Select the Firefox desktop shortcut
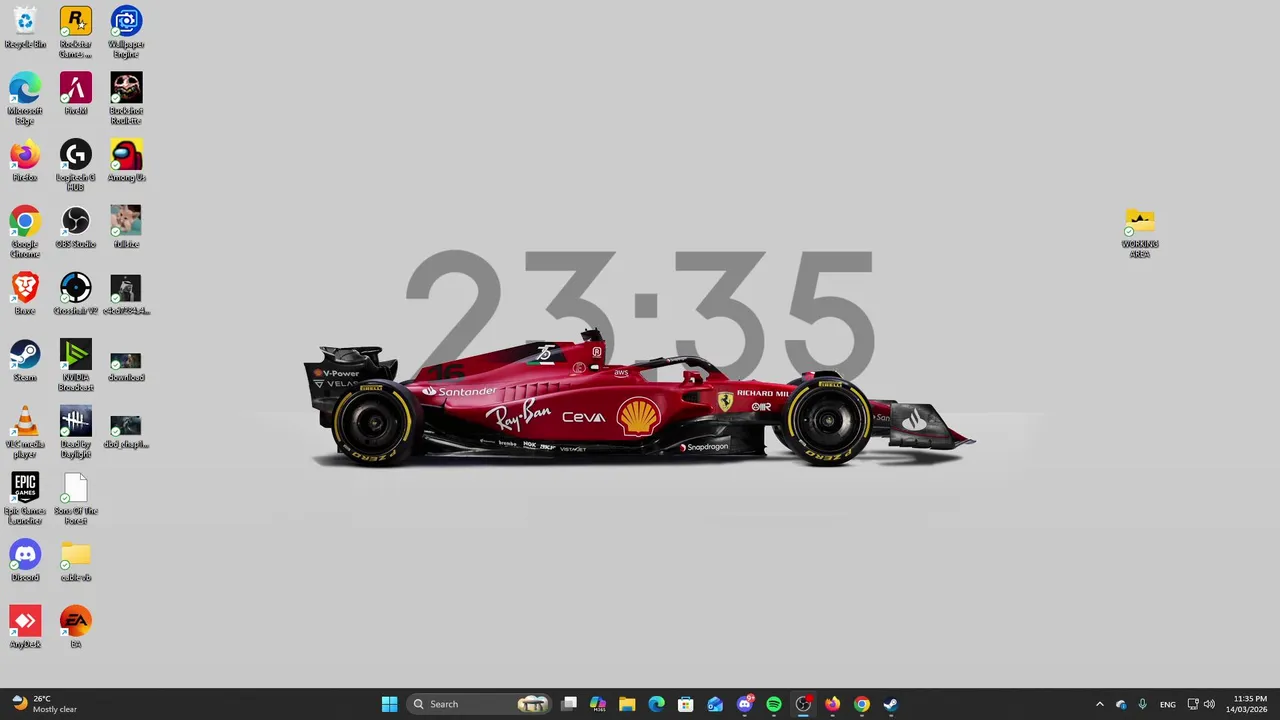 [x=25, y=160]
